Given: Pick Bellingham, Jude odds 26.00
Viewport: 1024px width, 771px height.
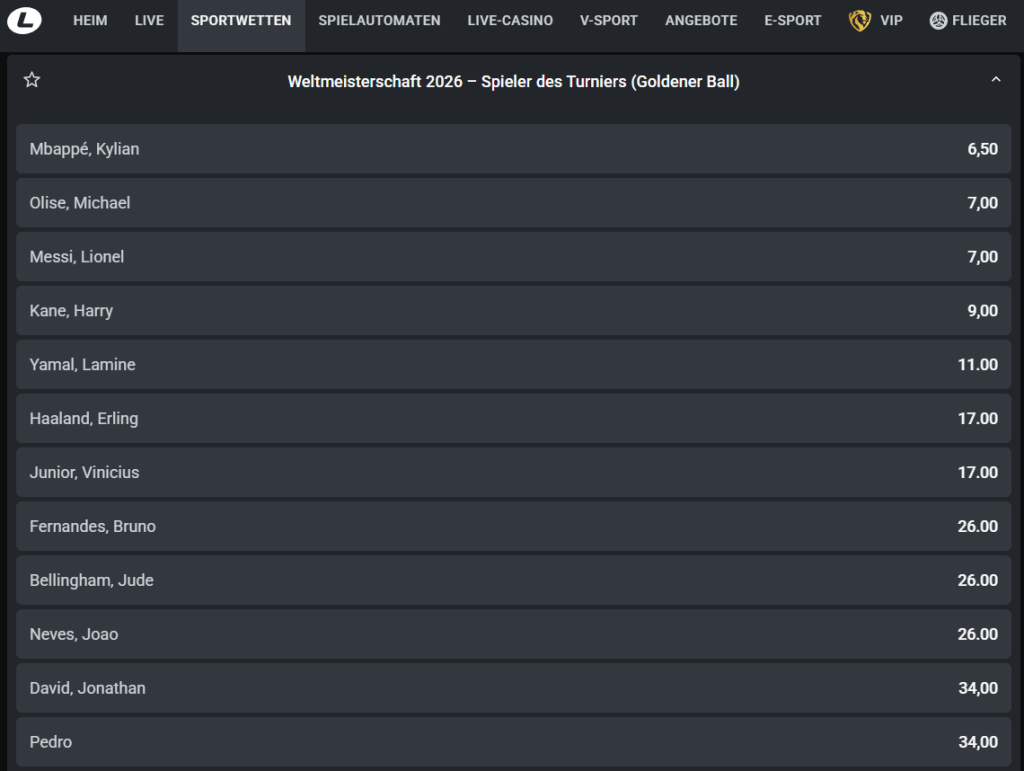Looking at the screenshot, I should coord(978,580).
